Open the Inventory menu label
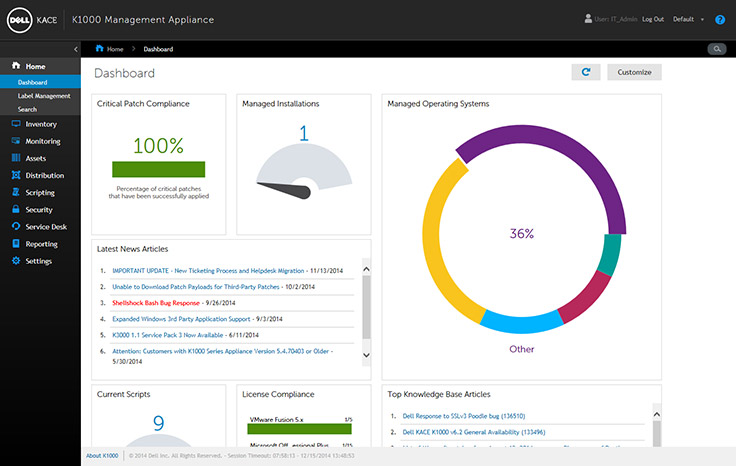 41,124
